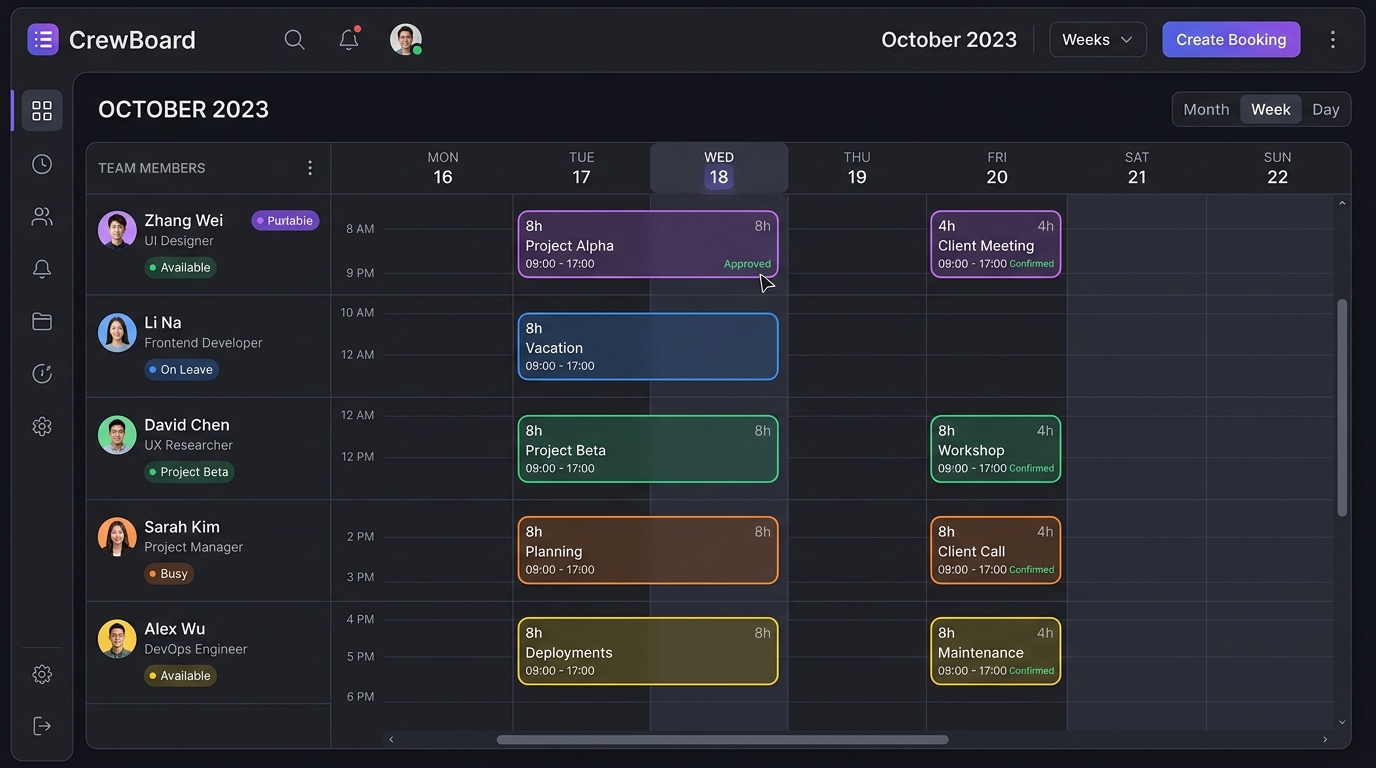
Task: Select Tuesday 17 column header
Action: [x=581, y=168]
